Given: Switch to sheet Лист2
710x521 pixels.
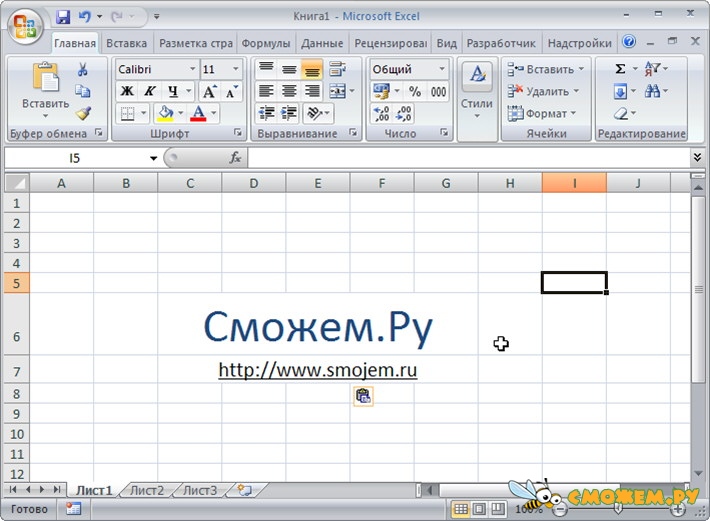Looking at the screenshot, I should tap(147, 491).
